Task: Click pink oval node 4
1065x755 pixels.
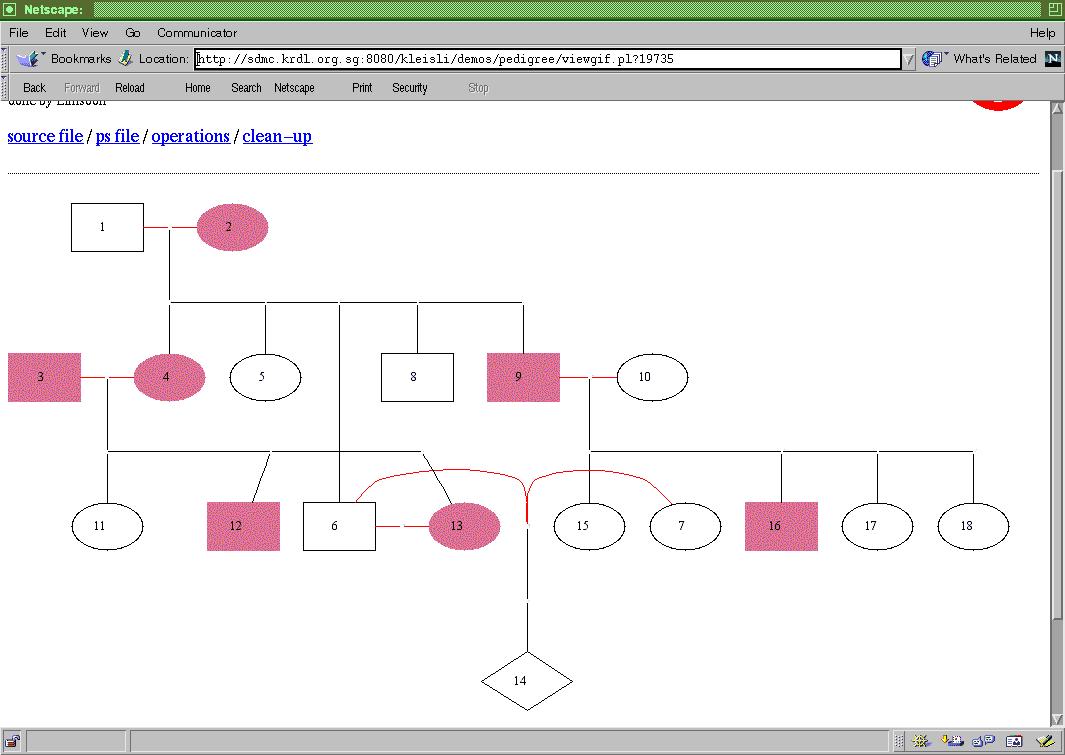Action: 169,378
